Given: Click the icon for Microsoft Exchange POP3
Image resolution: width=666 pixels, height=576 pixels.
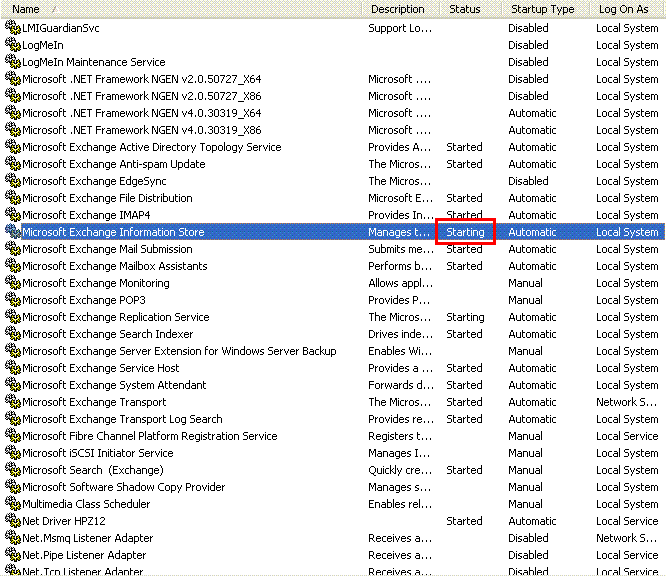Looking at the screenshot, I should coord(13,299).
